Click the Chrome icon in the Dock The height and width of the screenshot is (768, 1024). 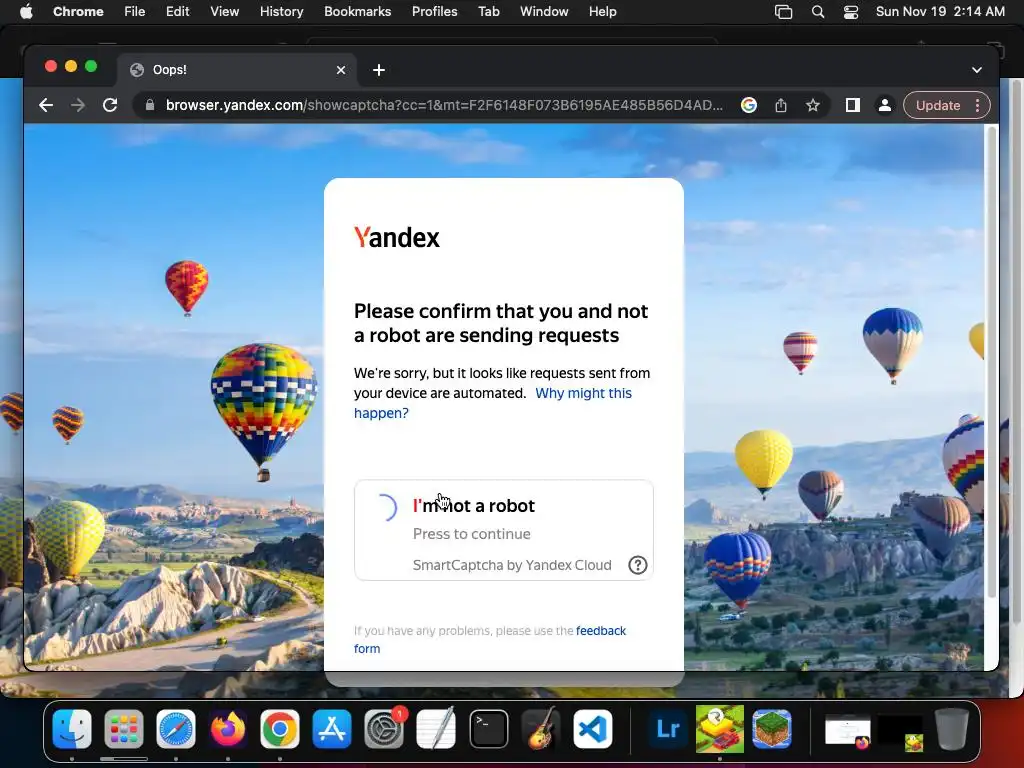click(x=280, y=729)
